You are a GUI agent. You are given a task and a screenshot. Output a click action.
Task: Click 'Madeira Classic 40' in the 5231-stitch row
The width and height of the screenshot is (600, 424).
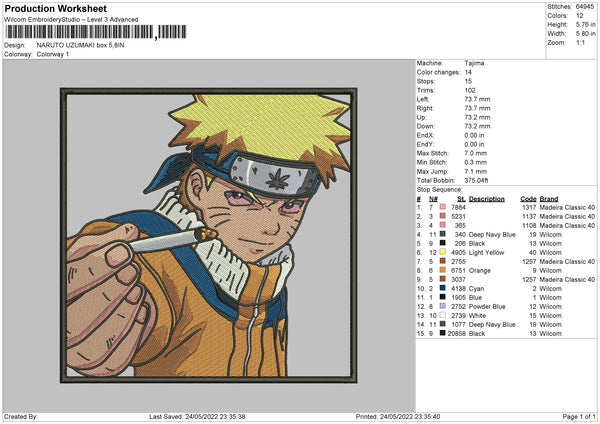pos(567,216)
